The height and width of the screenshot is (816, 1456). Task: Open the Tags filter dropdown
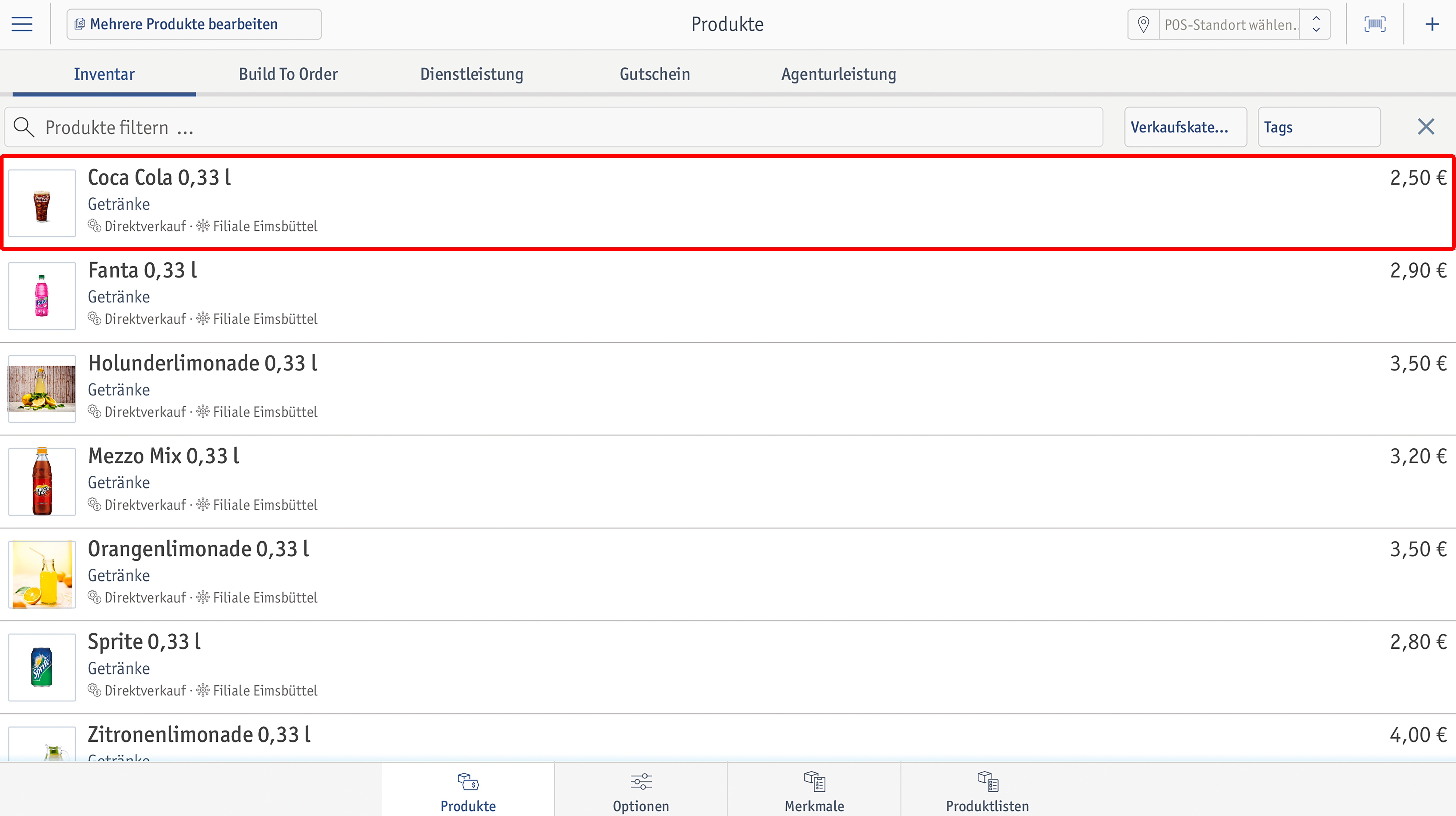pyautogui.click(x=1319, y=127)
